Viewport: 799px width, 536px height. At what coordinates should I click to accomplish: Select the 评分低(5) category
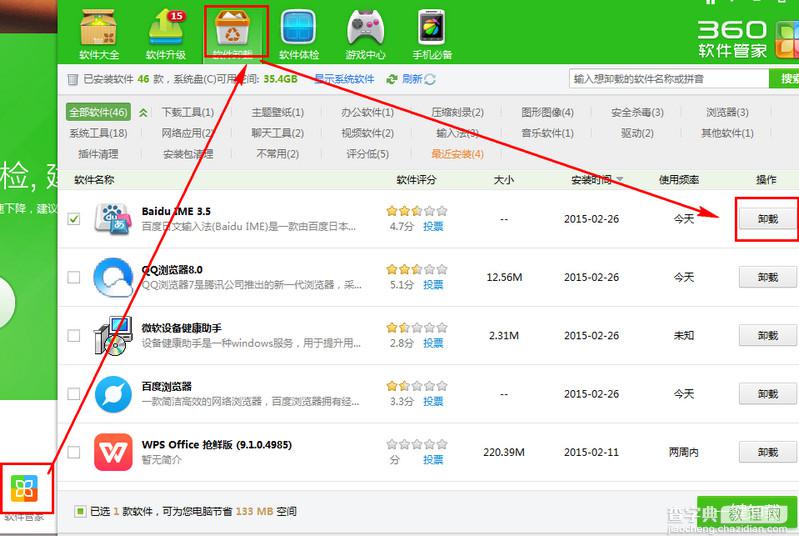367,154
